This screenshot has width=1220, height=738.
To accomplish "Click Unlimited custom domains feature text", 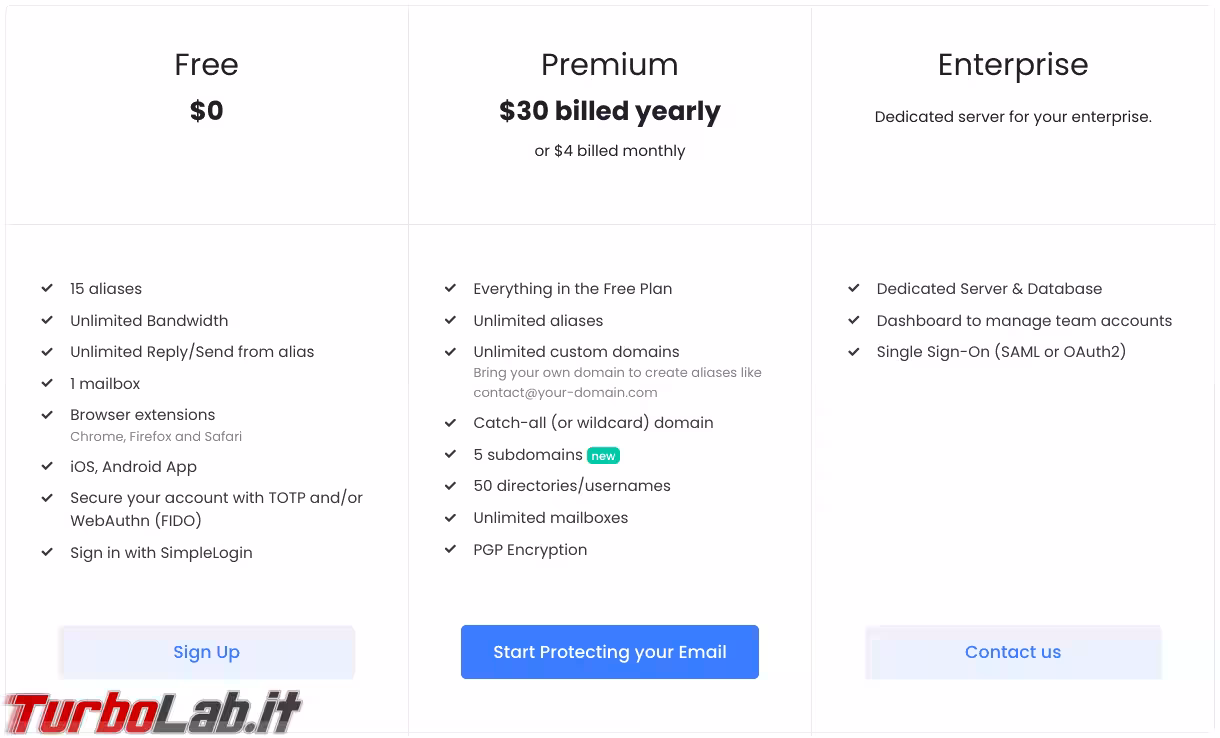I will tap(576, 351).
